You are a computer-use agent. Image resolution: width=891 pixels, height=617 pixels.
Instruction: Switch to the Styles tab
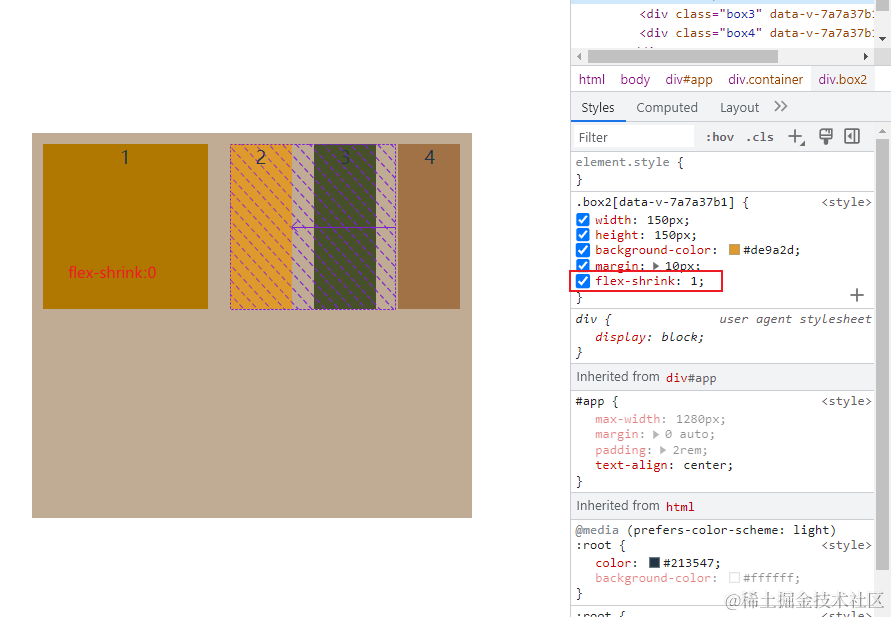click(598, 107)
